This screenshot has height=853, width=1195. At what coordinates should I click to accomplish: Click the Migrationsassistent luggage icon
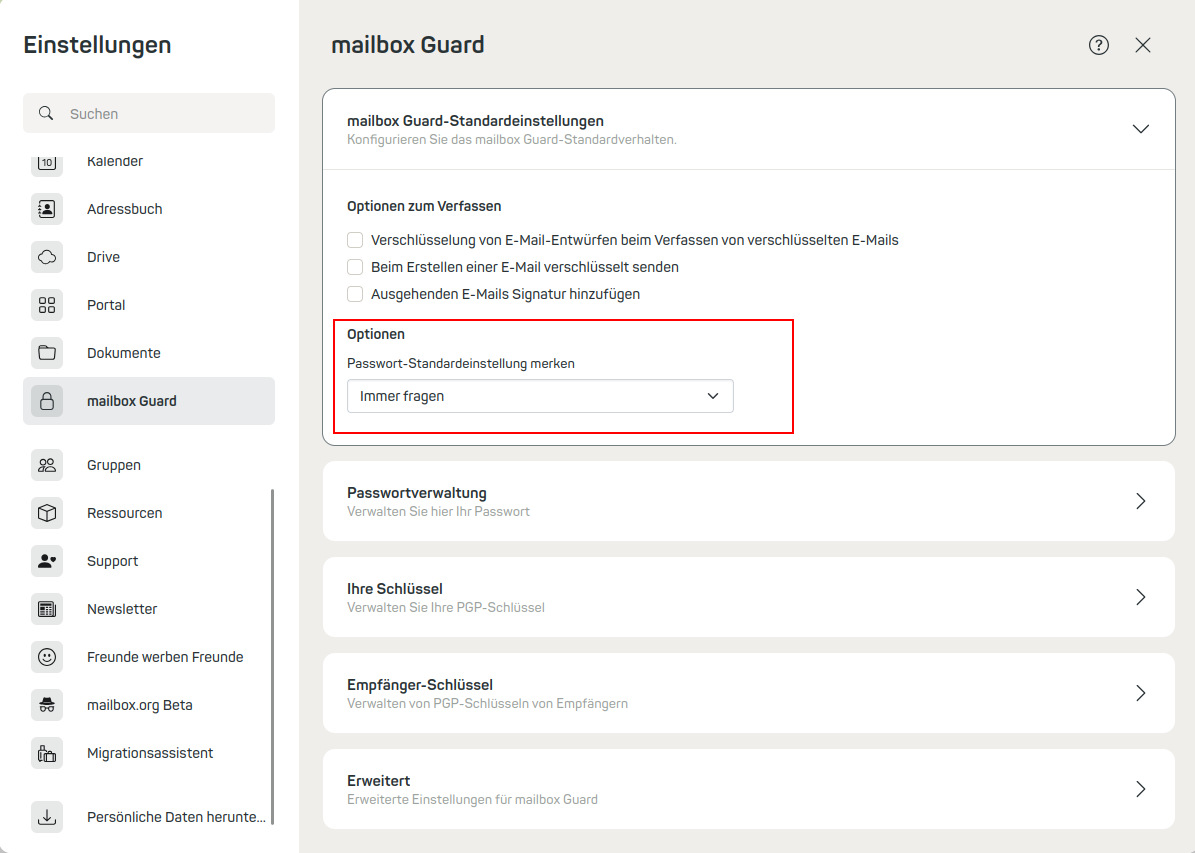pos(47,753)
